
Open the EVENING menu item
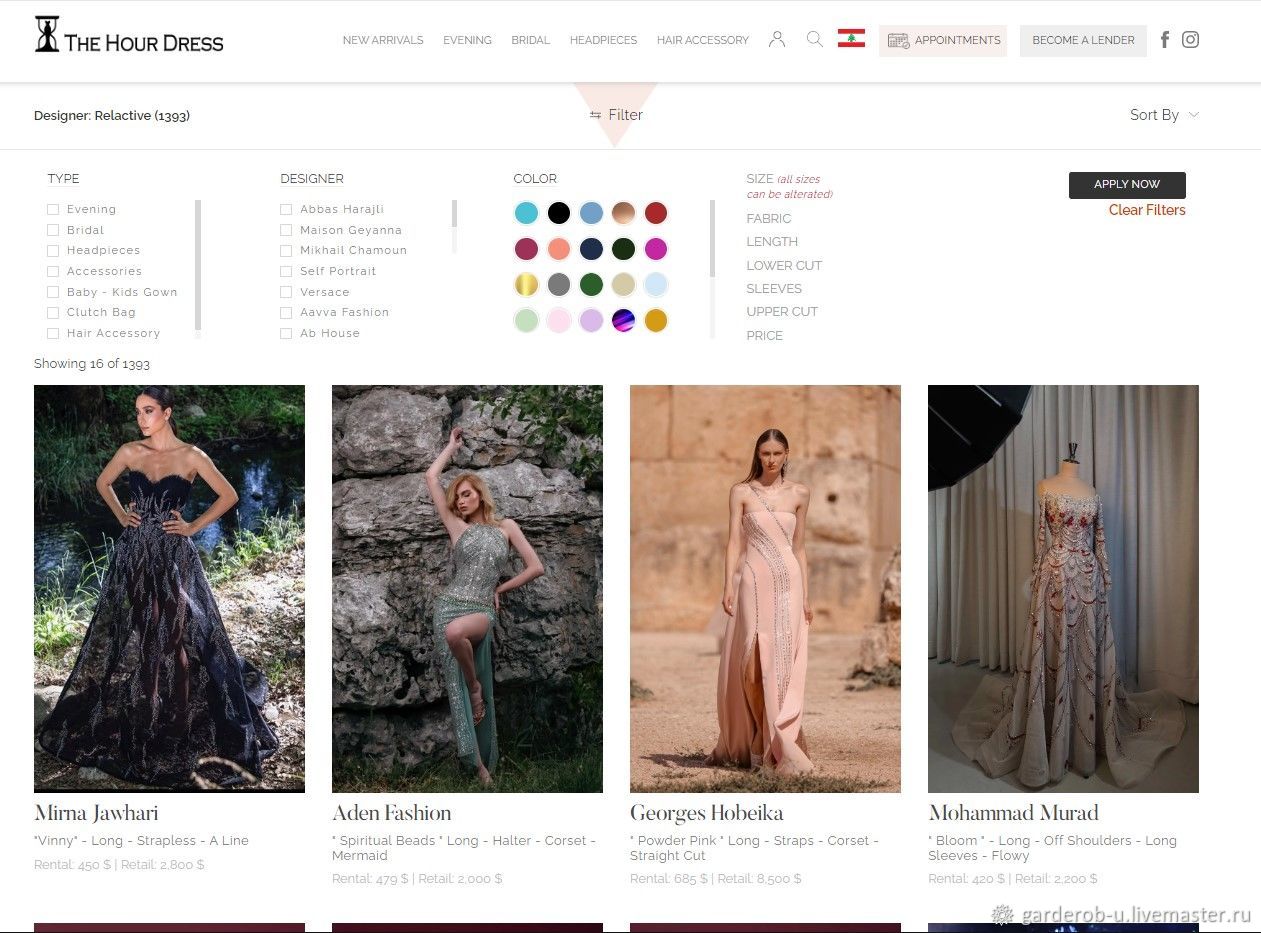point(467,40)
